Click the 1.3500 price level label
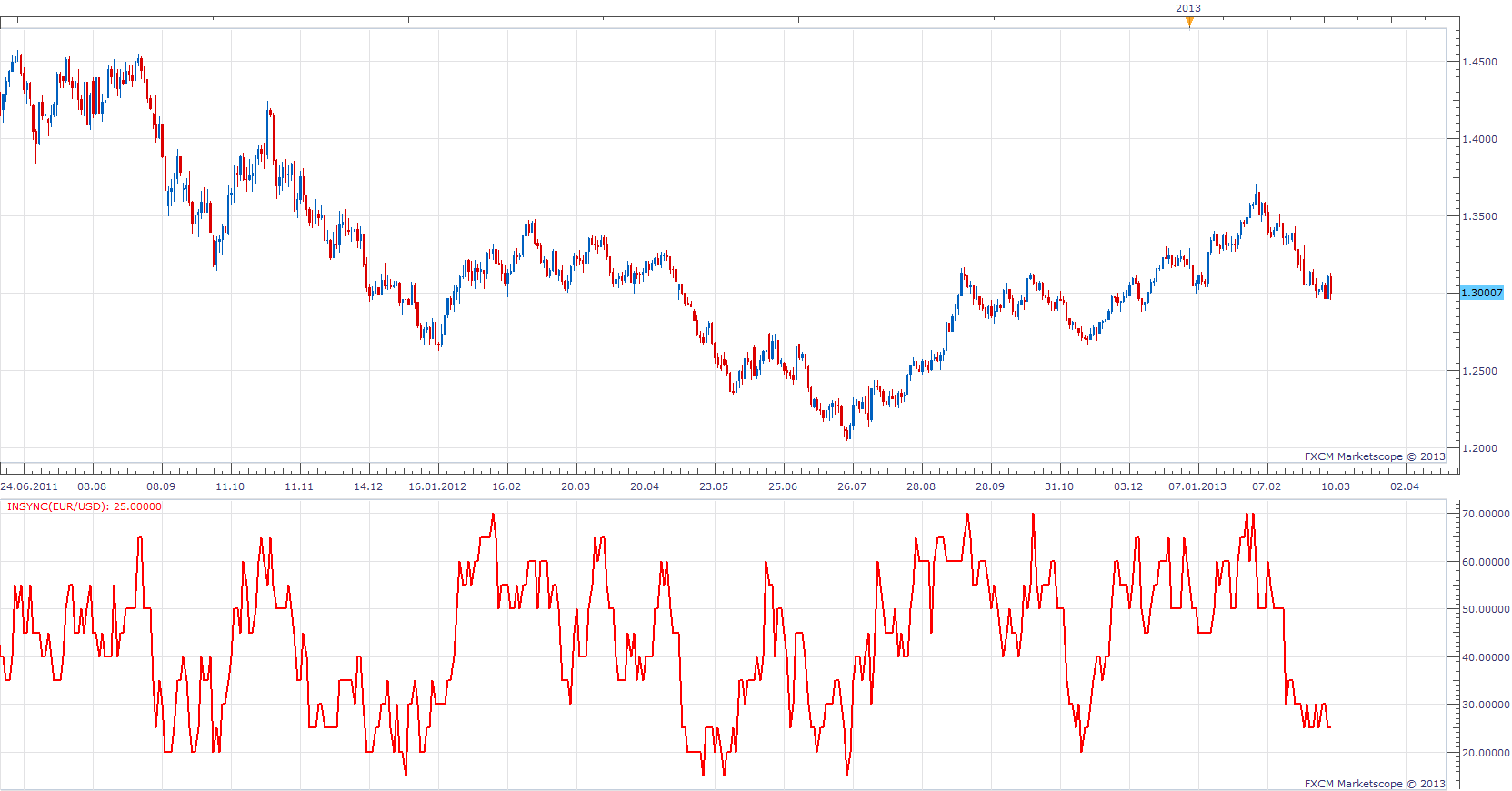The image size is (1512, 791). point(1479,216)
